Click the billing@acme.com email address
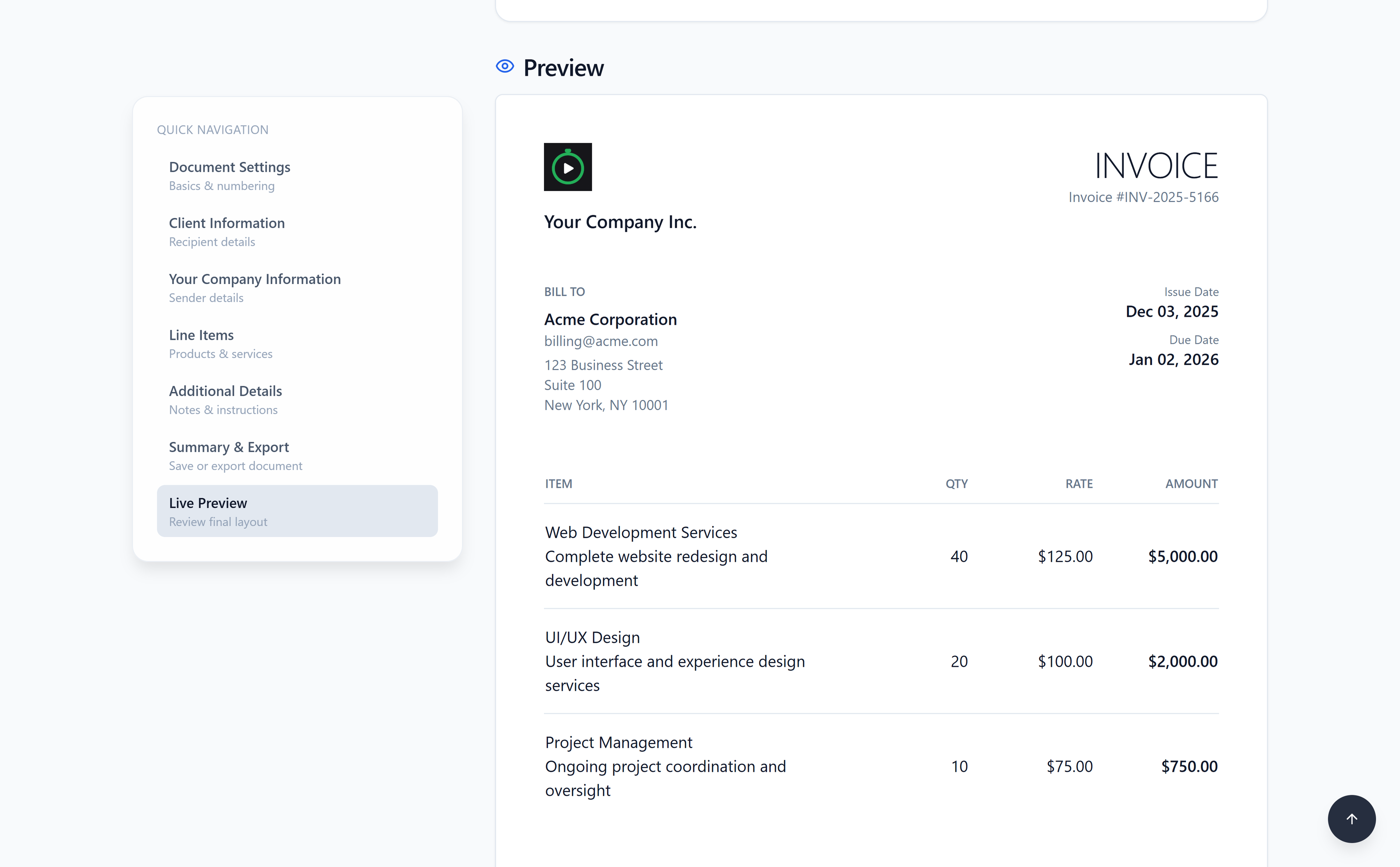Screen dimensions: 1400x867 [x=601, y=341]
